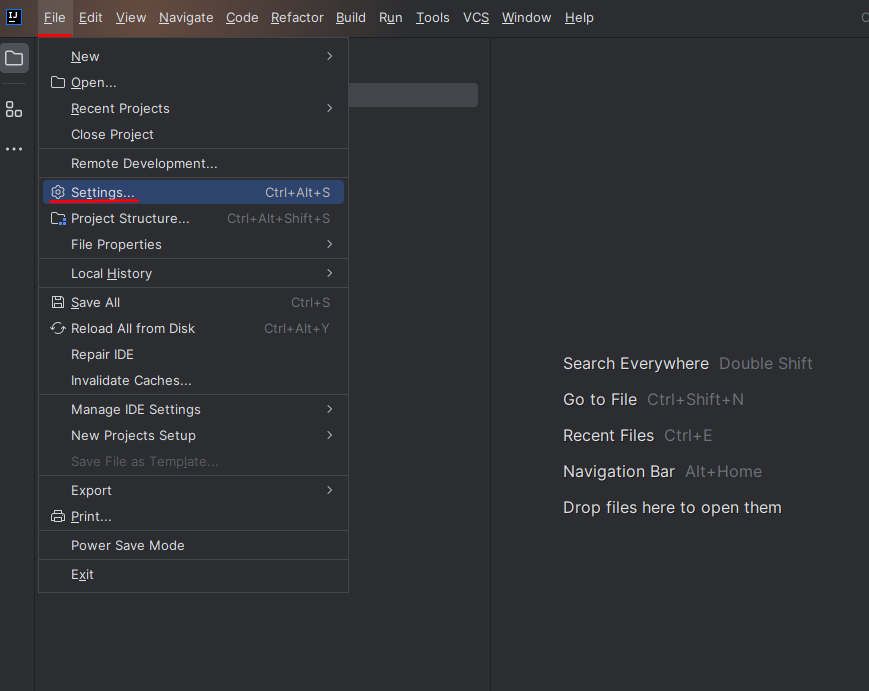This screenshot has height=691, width=869.
Task: Click the Navigation Bar hint text
Action: (618, 472)
